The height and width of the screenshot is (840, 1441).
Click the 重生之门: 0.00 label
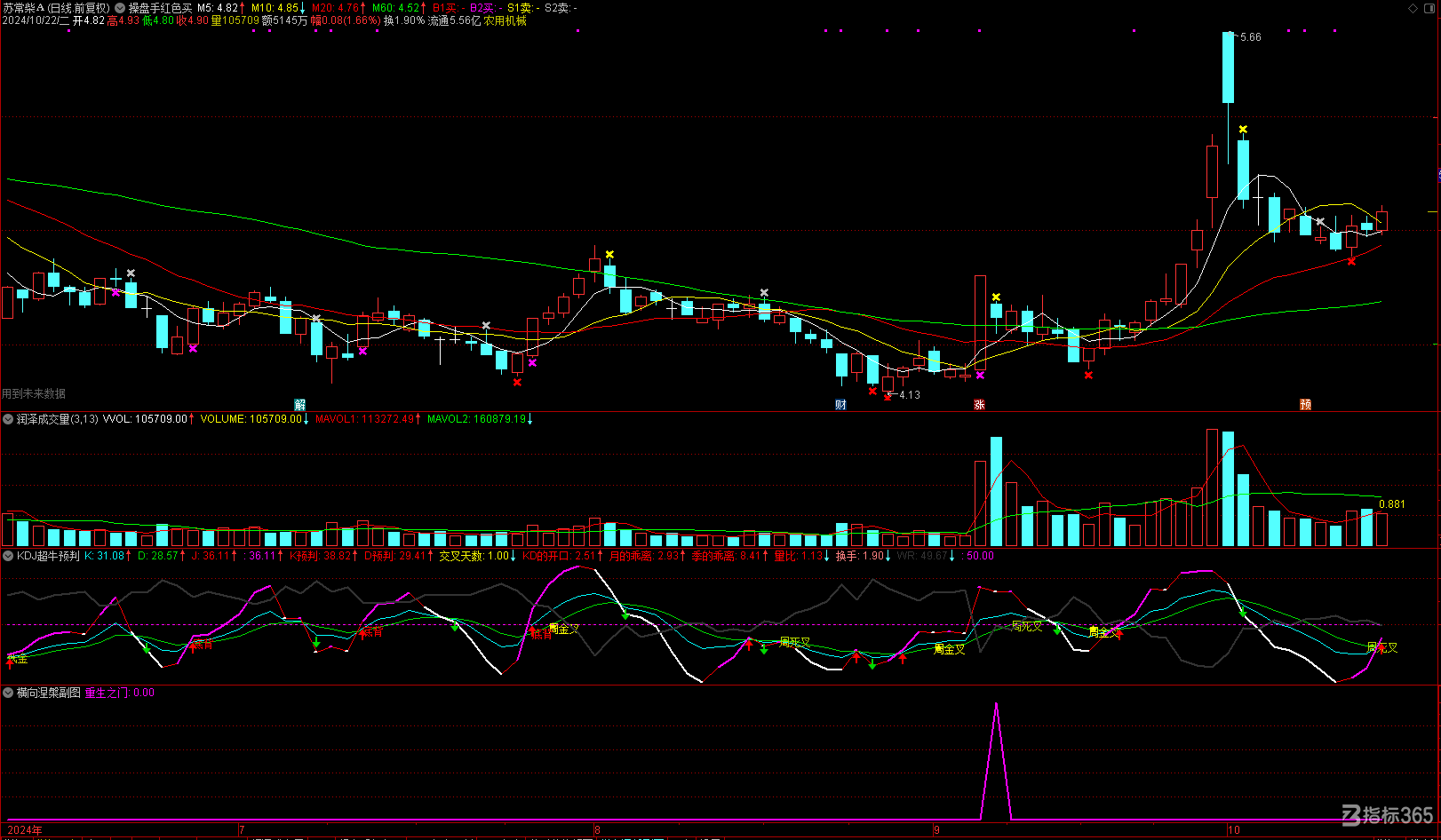(x=120, y=693)
